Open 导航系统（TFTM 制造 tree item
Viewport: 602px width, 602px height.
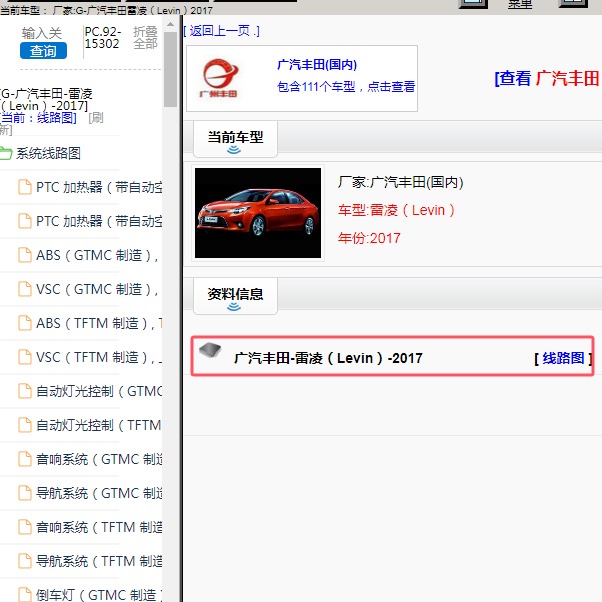99,561
